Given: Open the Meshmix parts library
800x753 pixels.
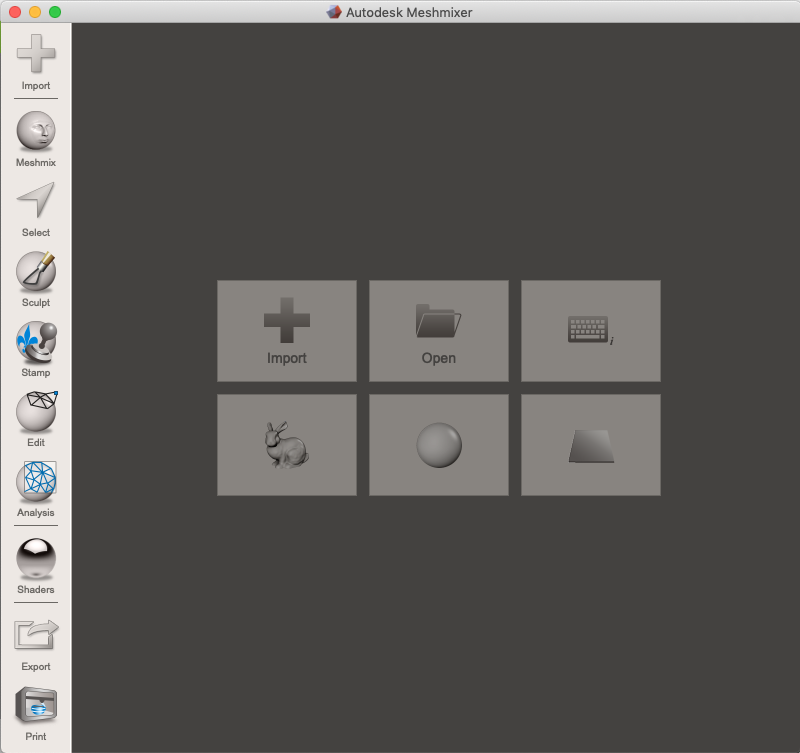Looking at the screenshot, I should point(35,133).
